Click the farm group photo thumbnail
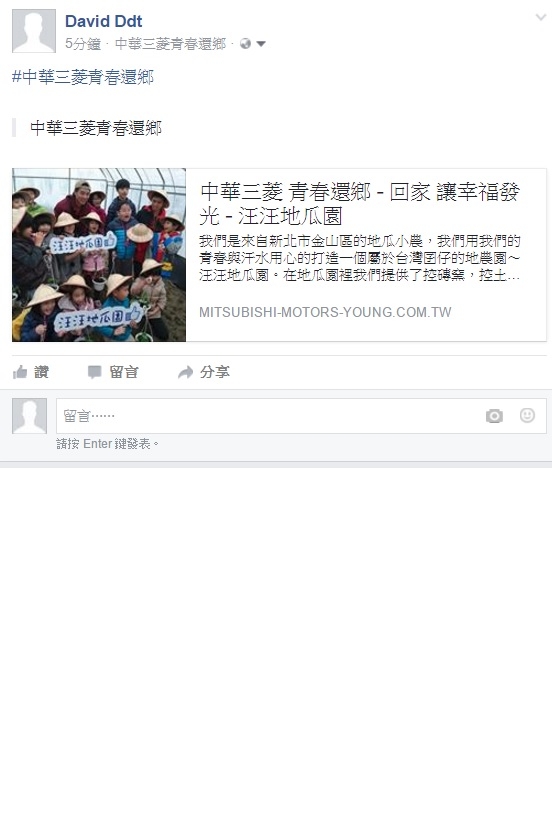This screenshot has width=552, height=826. (99, 255)
